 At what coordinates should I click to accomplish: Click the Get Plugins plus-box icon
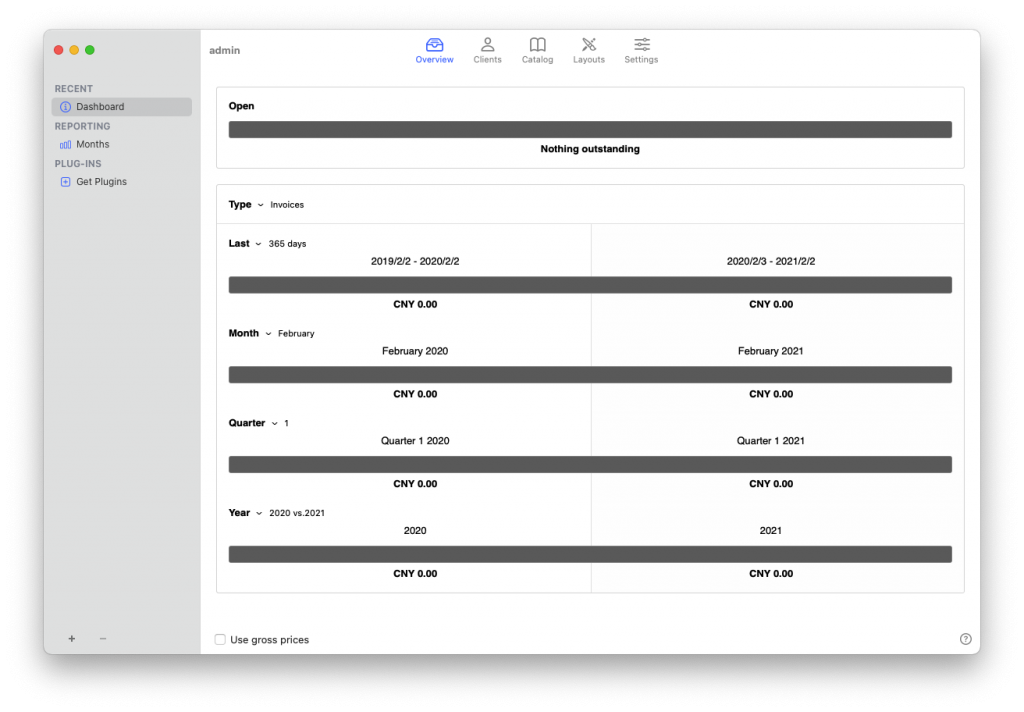[65, 182]
